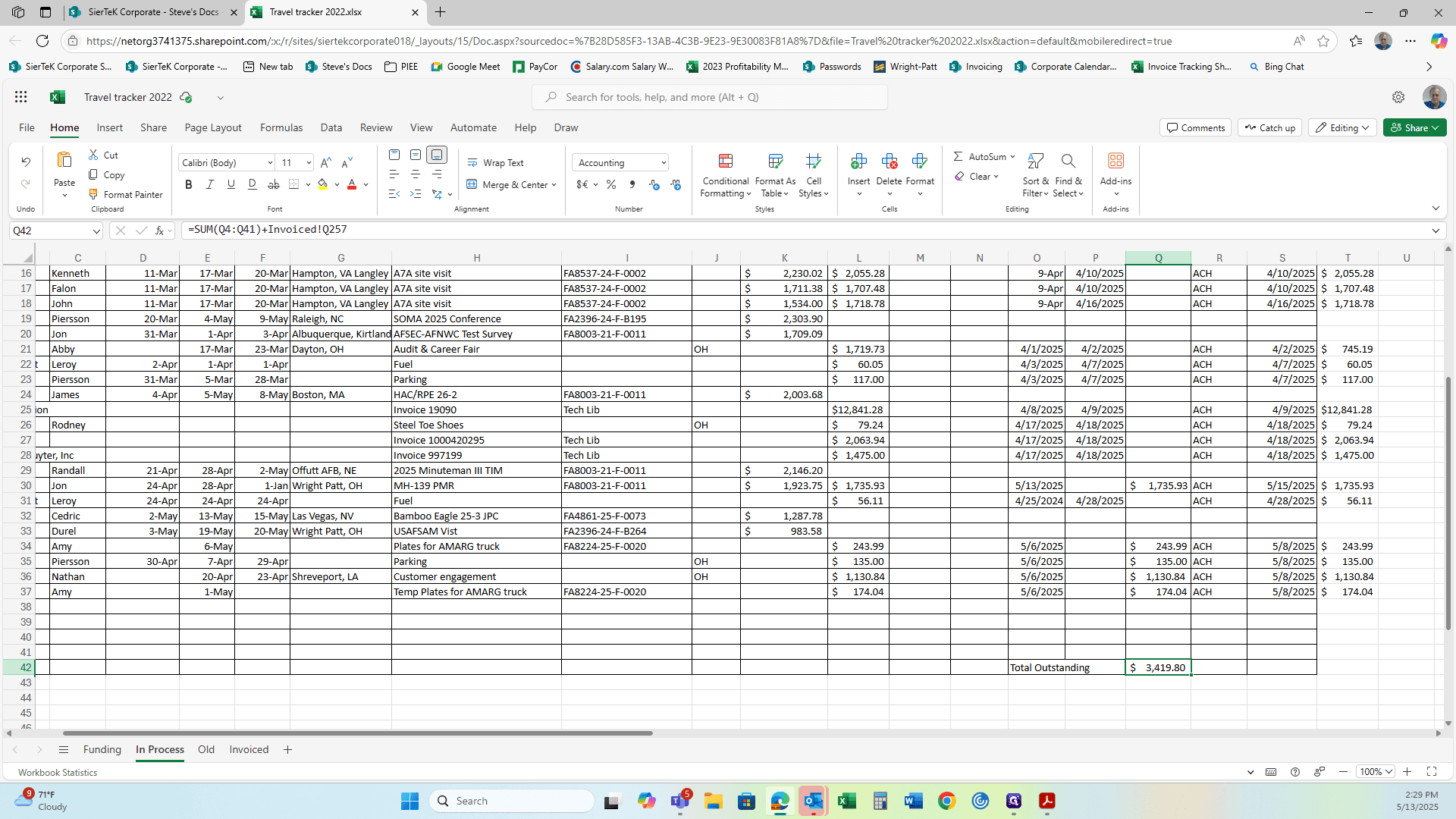Apply yellow fill color to cell
1456x819 pixels.
323,184
